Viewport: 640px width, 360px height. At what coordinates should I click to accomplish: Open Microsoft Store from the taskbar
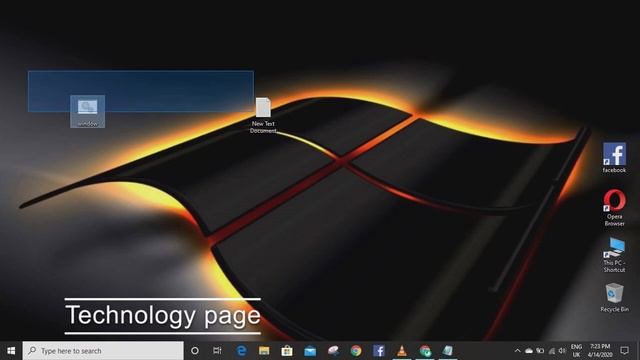[x=287, y=351]
